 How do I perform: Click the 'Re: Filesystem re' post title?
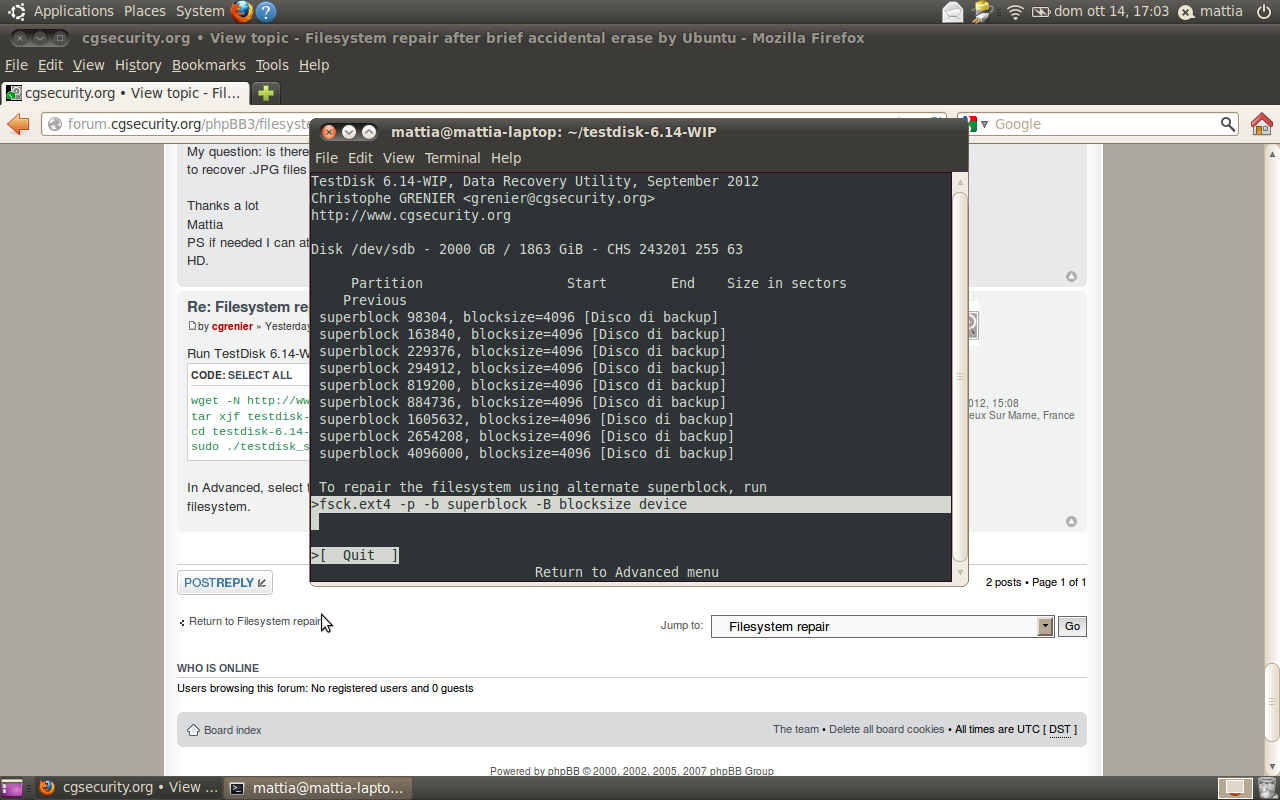(x=248, y=307)
